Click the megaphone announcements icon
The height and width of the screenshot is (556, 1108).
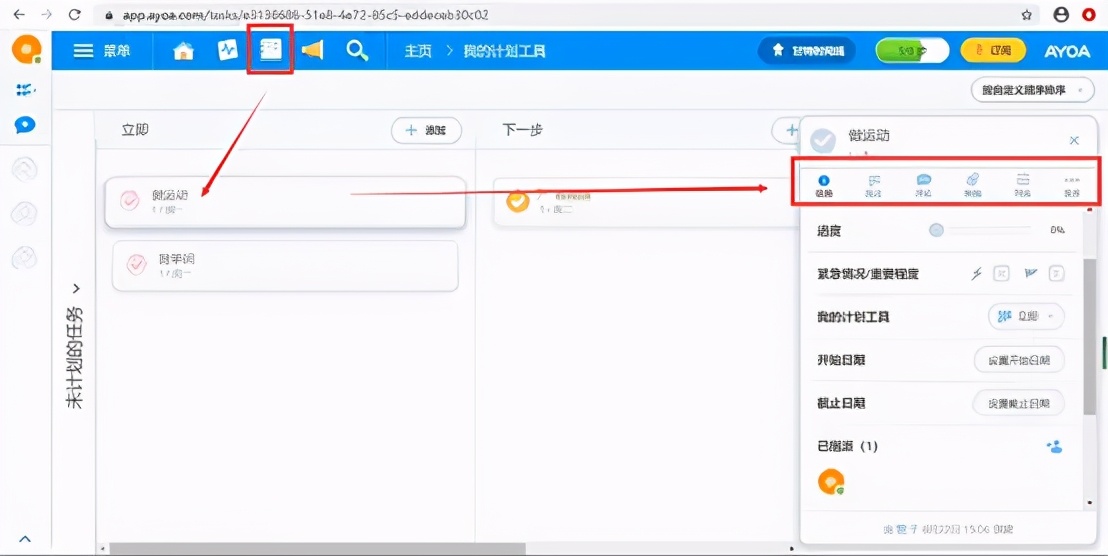312,50
